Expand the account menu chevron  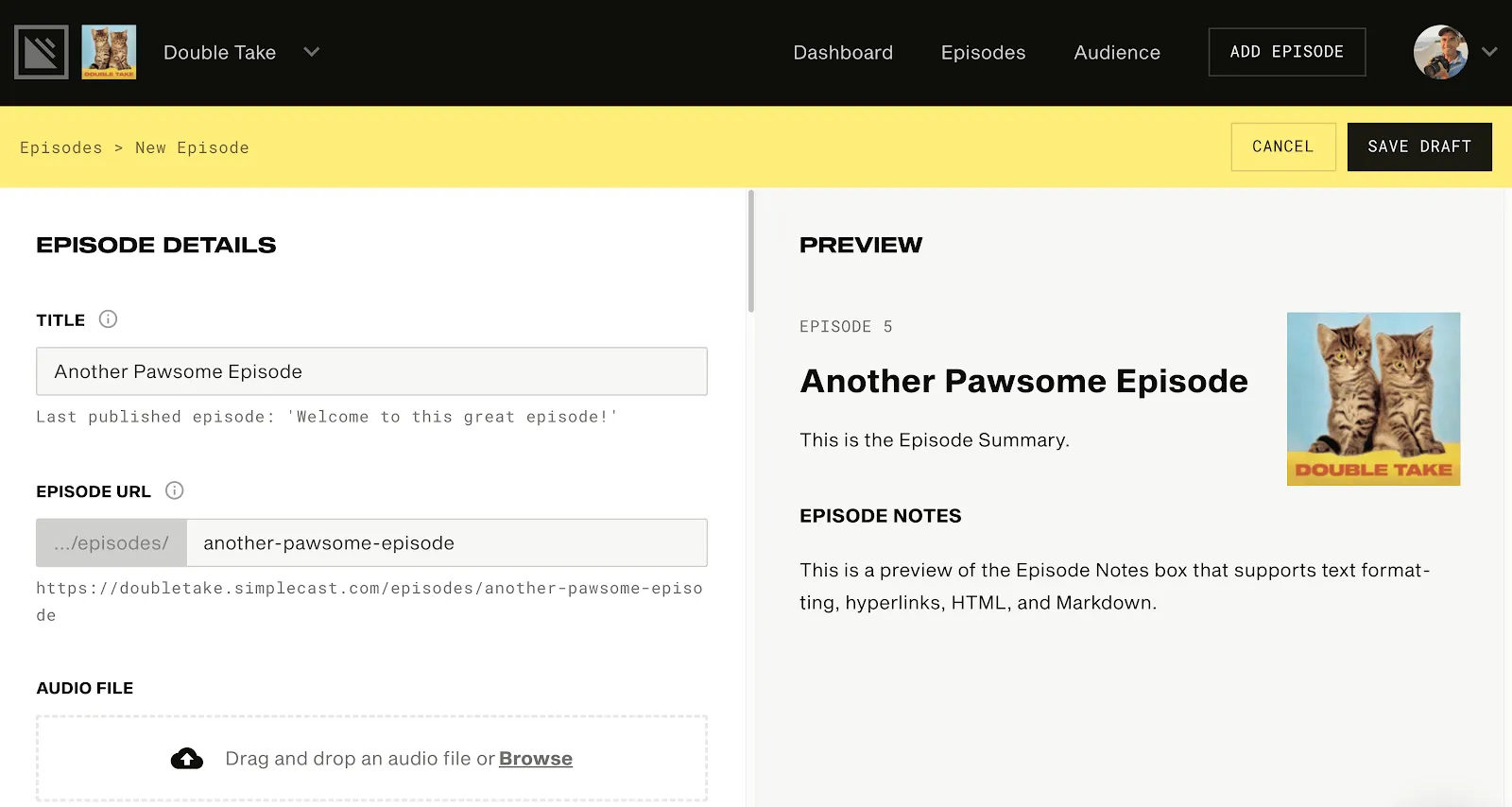tap(1489, 52)
